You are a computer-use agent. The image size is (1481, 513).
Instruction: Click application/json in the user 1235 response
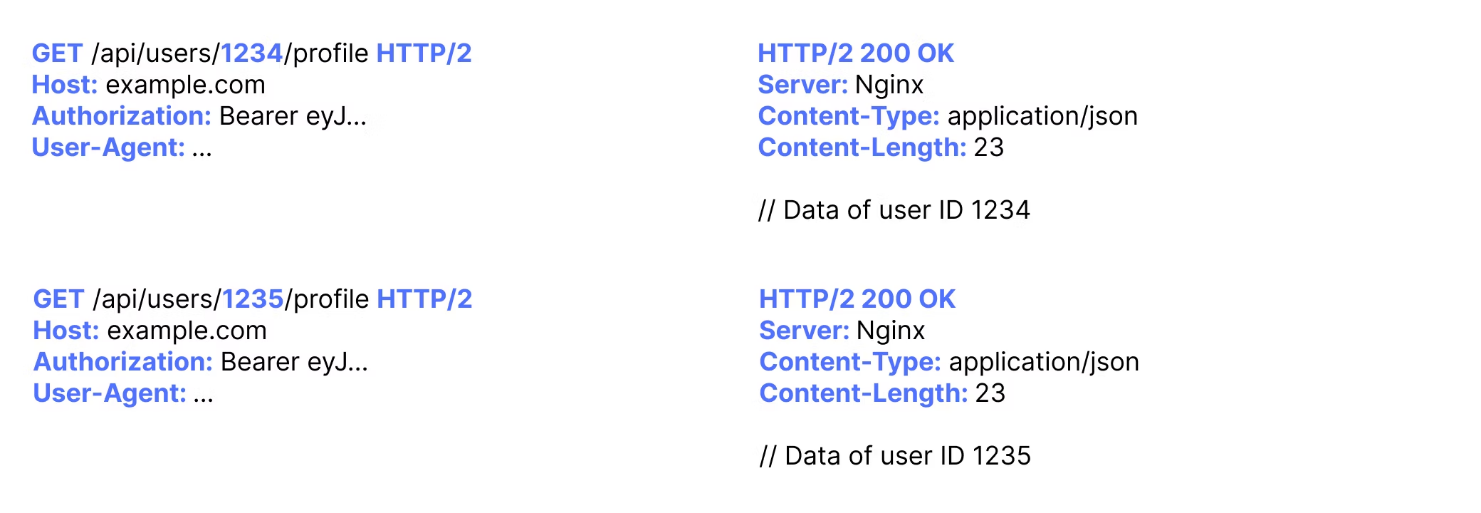1044,362
